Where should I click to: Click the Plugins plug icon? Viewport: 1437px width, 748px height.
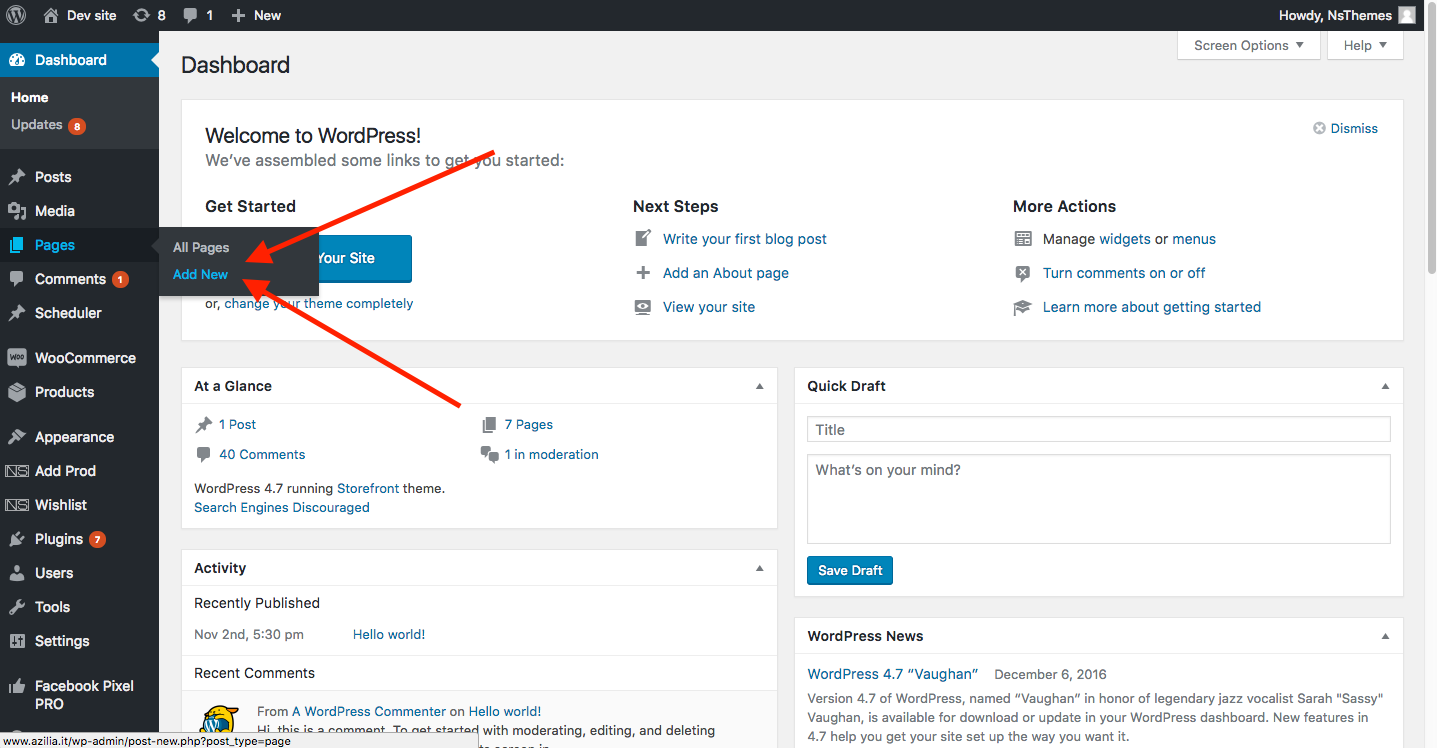17,539
